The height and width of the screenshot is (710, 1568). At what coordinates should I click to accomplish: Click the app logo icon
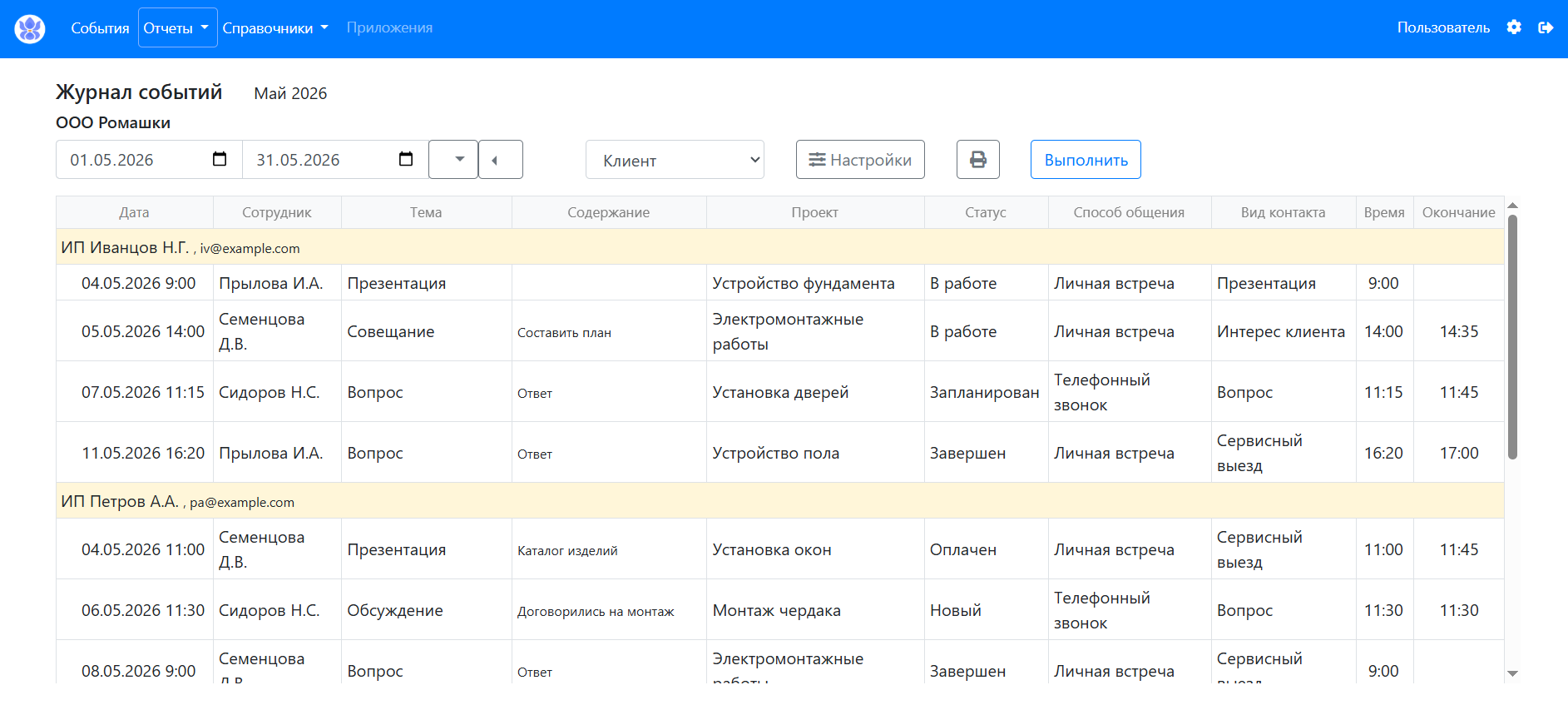tap(30, 28)
